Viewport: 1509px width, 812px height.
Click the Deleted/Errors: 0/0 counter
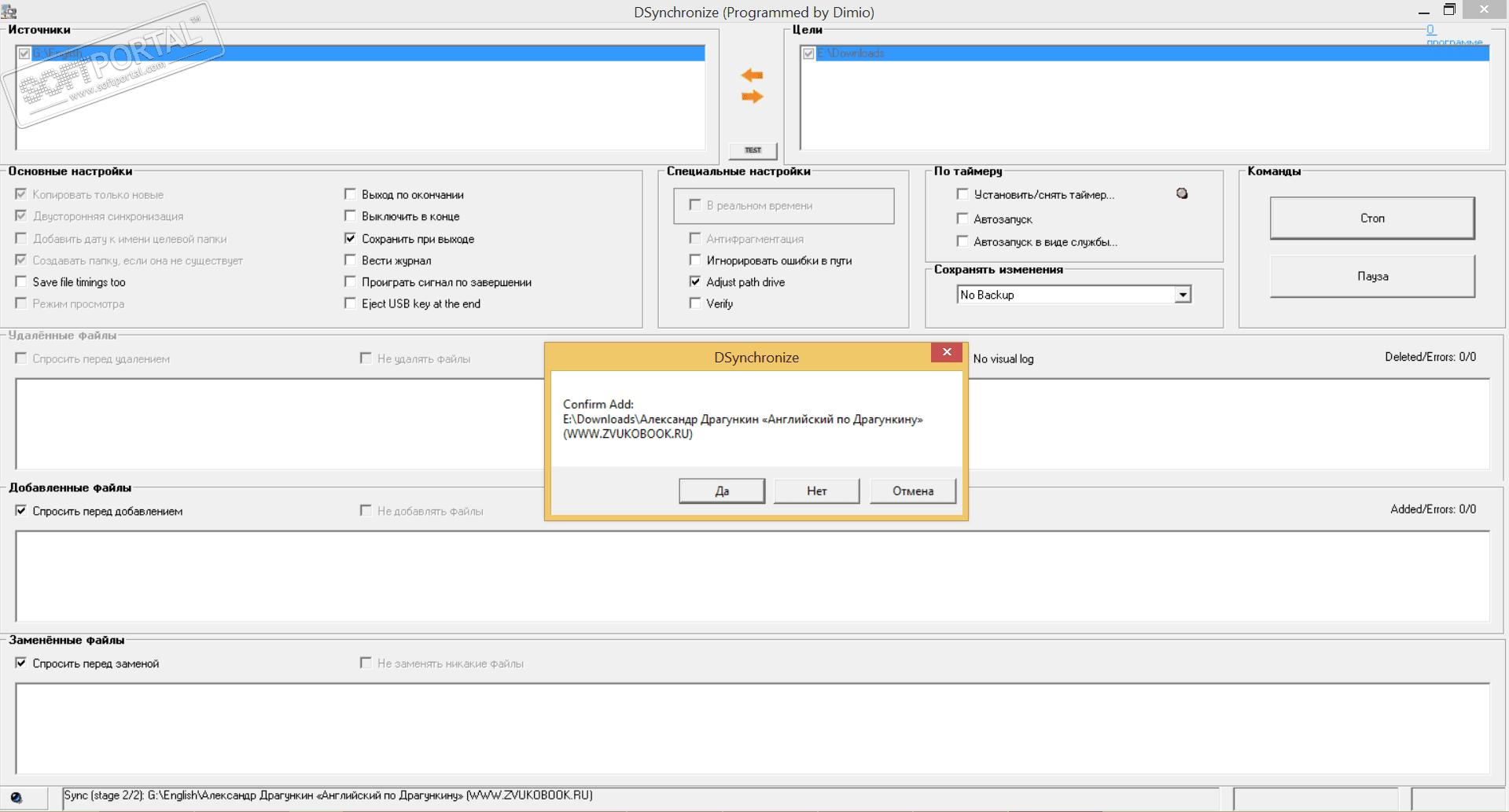pos(1430,357)
